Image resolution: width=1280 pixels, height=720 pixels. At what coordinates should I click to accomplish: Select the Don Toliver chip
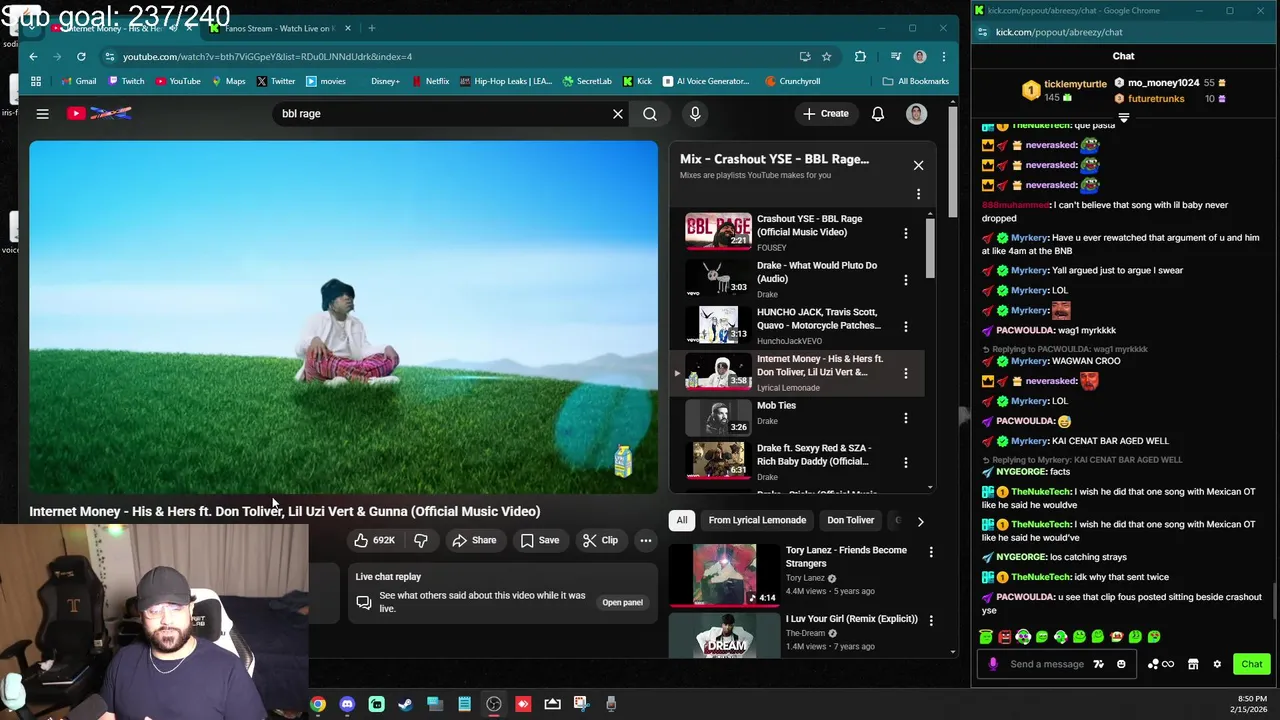[x=850, y=520]
